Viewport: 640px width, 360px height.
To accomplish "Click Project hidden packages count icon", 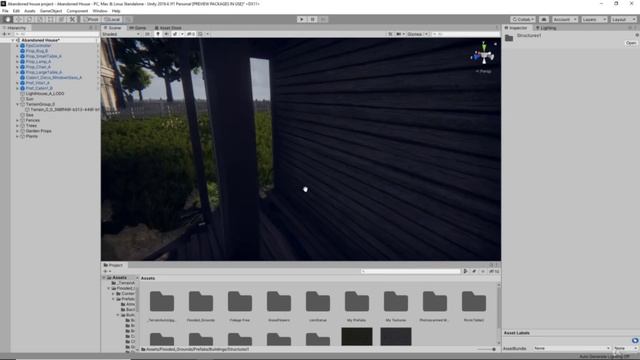I will (494, 271).
